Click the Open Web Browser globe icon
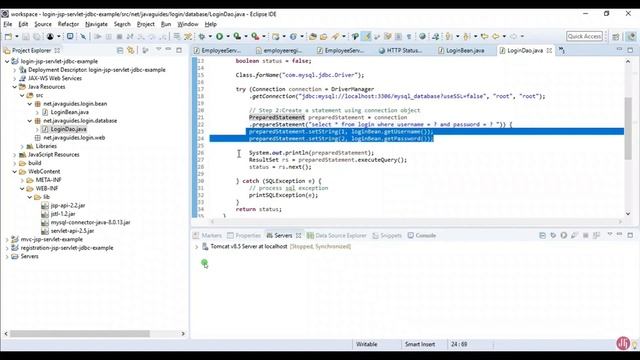The height and width of the screenshot is (360, 640). [x=422, y=36]
